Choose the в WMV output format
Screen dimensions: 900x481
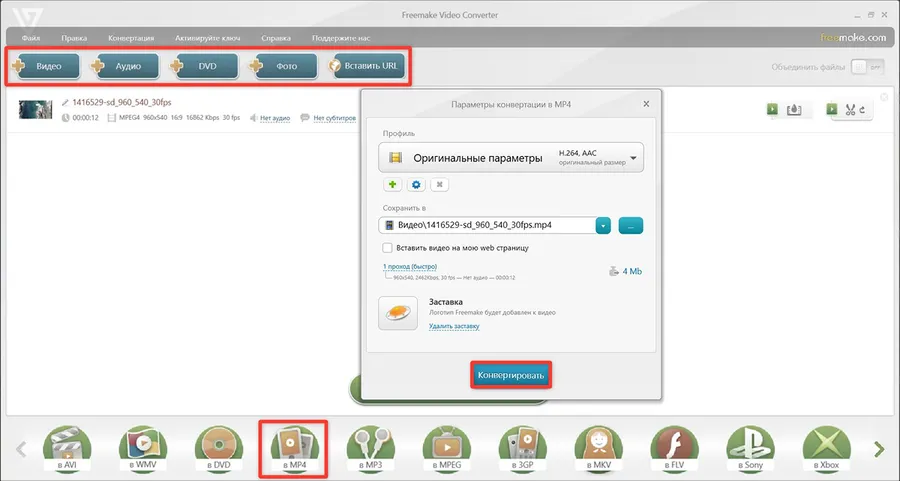click(143, 449)
